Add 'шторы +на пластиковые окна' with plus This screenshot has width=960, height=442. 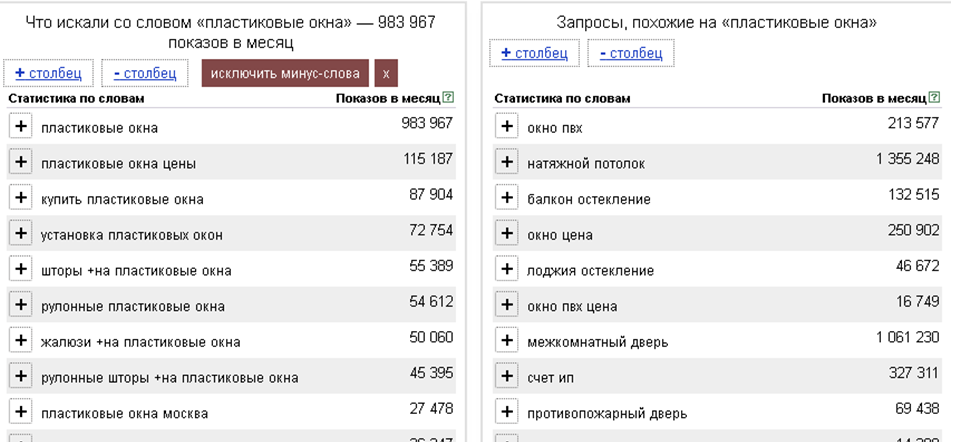point(21,269)
